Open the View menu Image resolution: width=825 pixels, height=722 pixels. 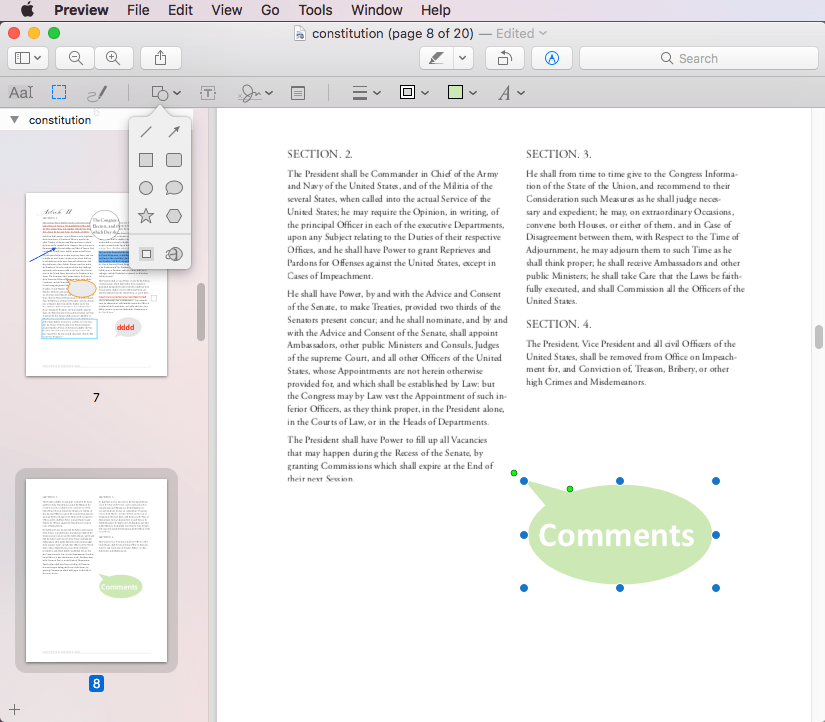[226, 10]
